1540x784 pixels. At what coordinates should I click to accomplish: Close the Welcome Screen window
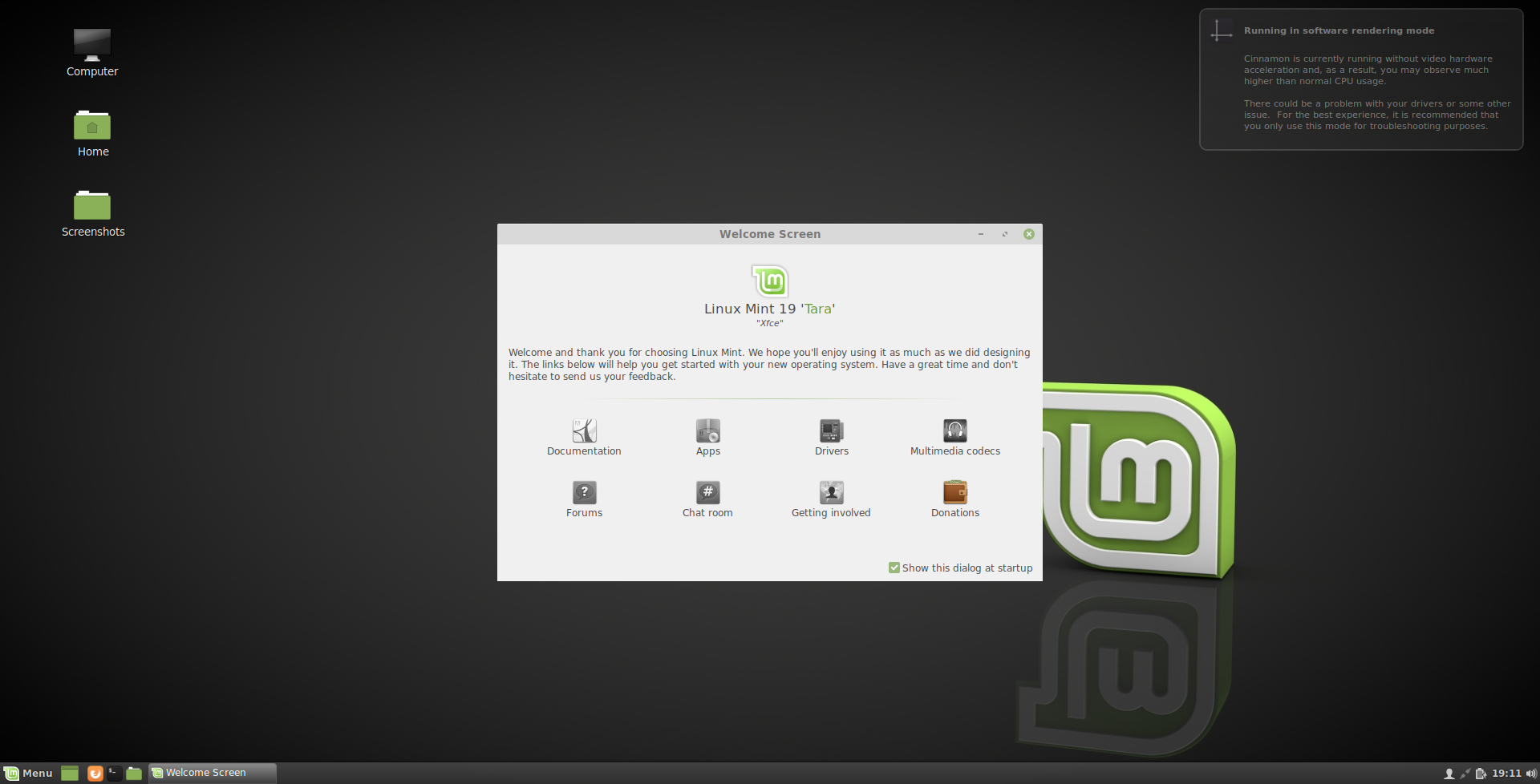click(x=1029, y=234)
